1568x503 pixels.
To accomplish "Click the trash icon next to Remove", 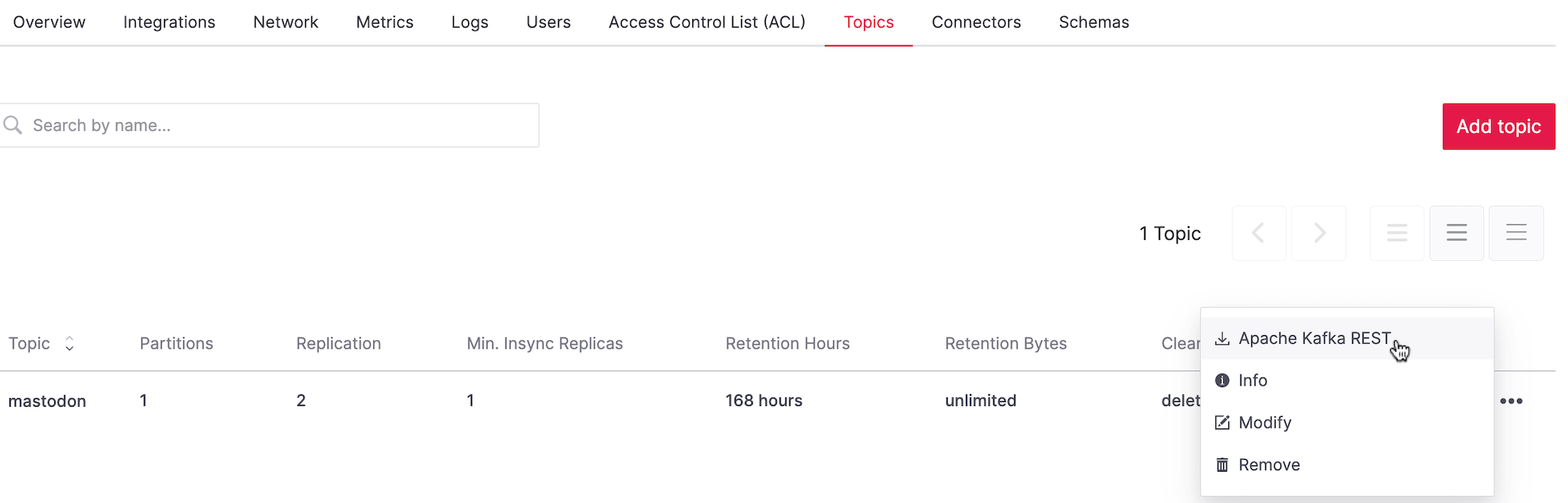I will click(x=1222, y=464).
